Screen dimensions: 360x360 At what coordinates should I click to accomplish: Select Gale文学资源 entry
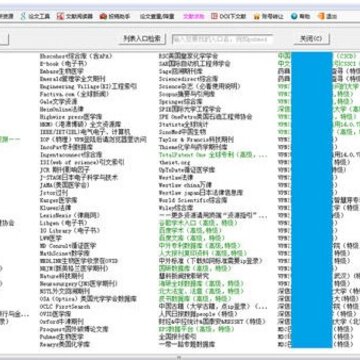pos(58,102)
